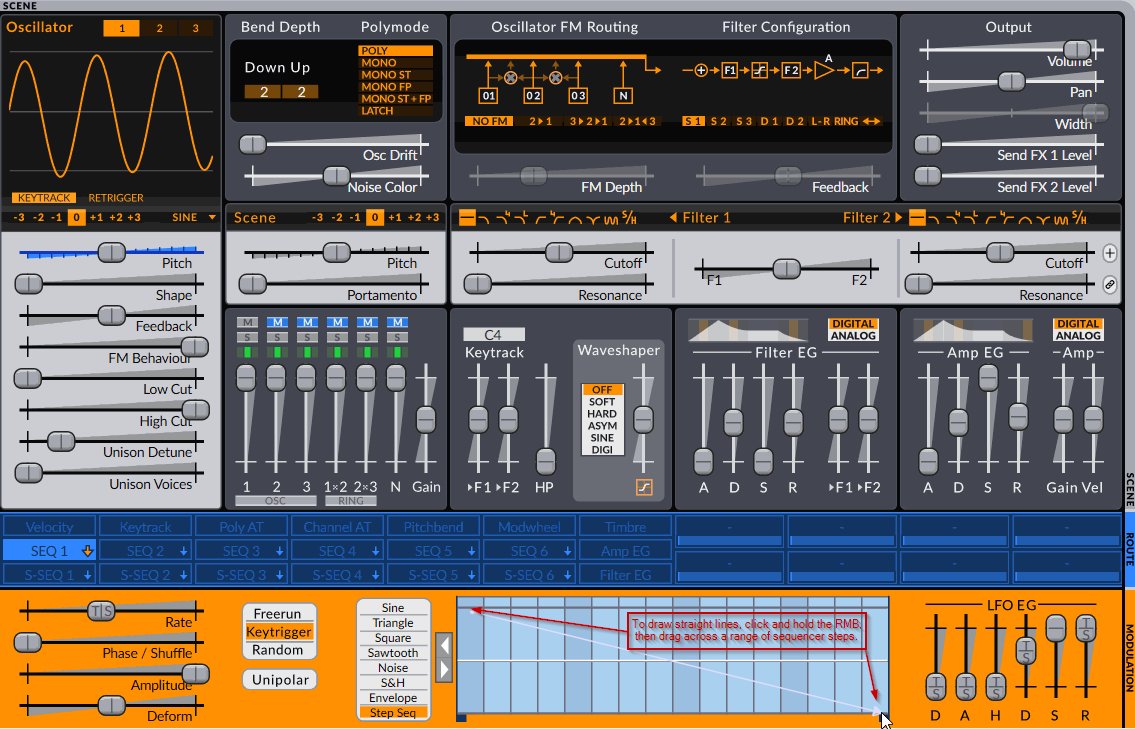Screen dimensions: 1135x729
Task: Choose the S/H filter type for Filter 2
Action: point(1079,217)
